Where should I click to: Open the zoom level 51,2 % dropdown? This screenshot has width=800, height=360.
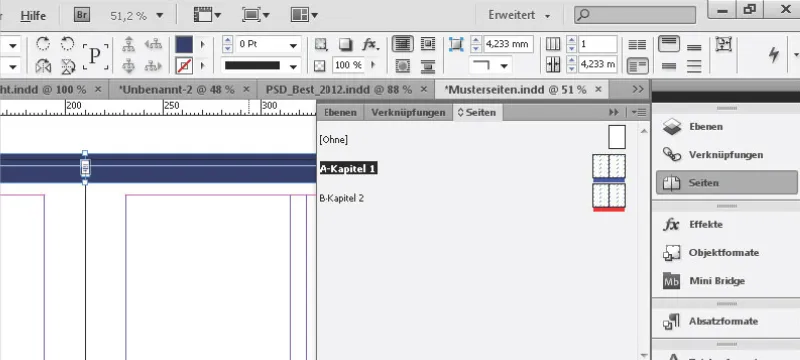pyautogui.click(x=160, y=15)
